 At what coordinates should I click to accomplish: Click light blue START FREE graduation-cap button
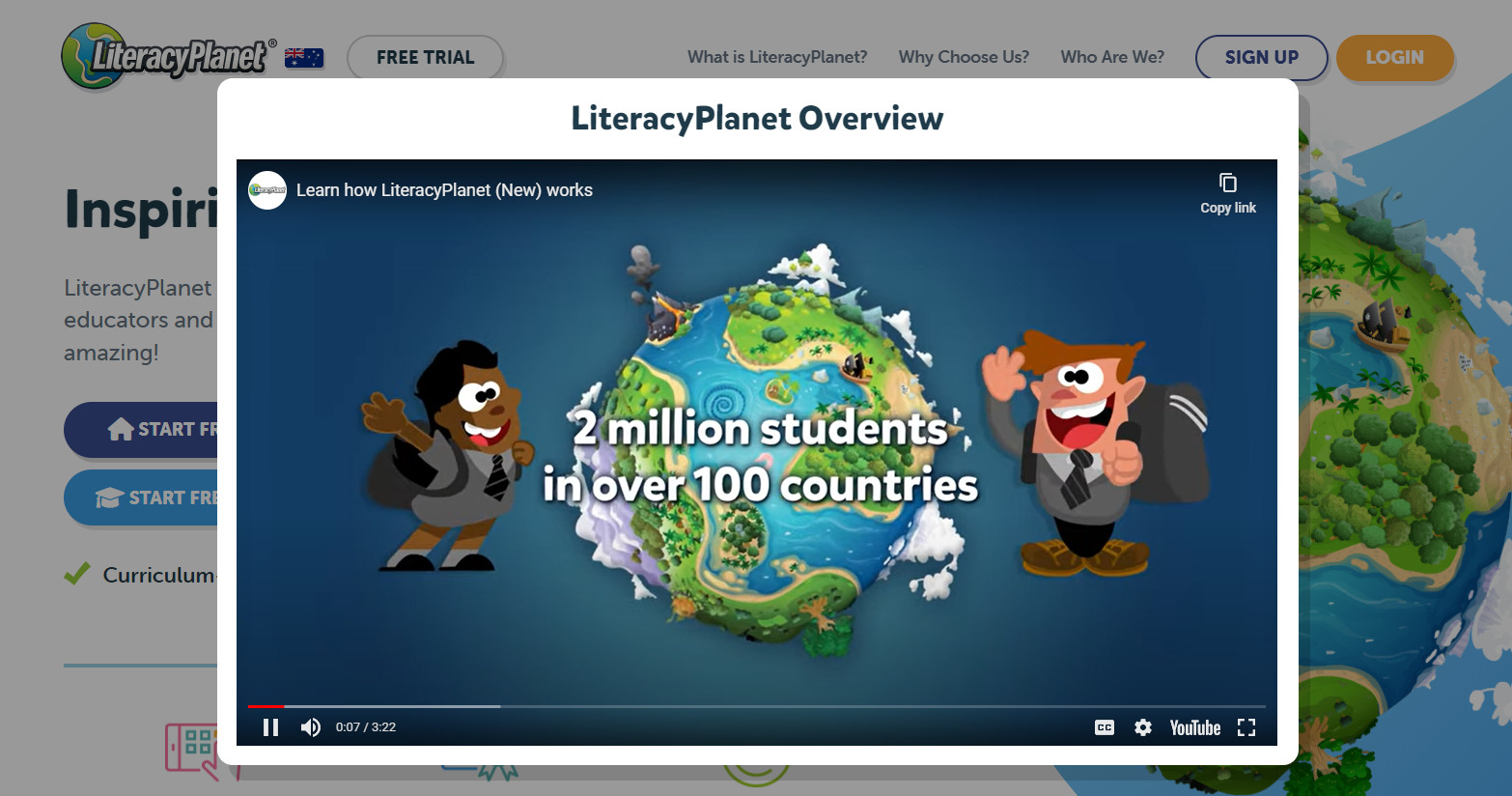point(141,498)
